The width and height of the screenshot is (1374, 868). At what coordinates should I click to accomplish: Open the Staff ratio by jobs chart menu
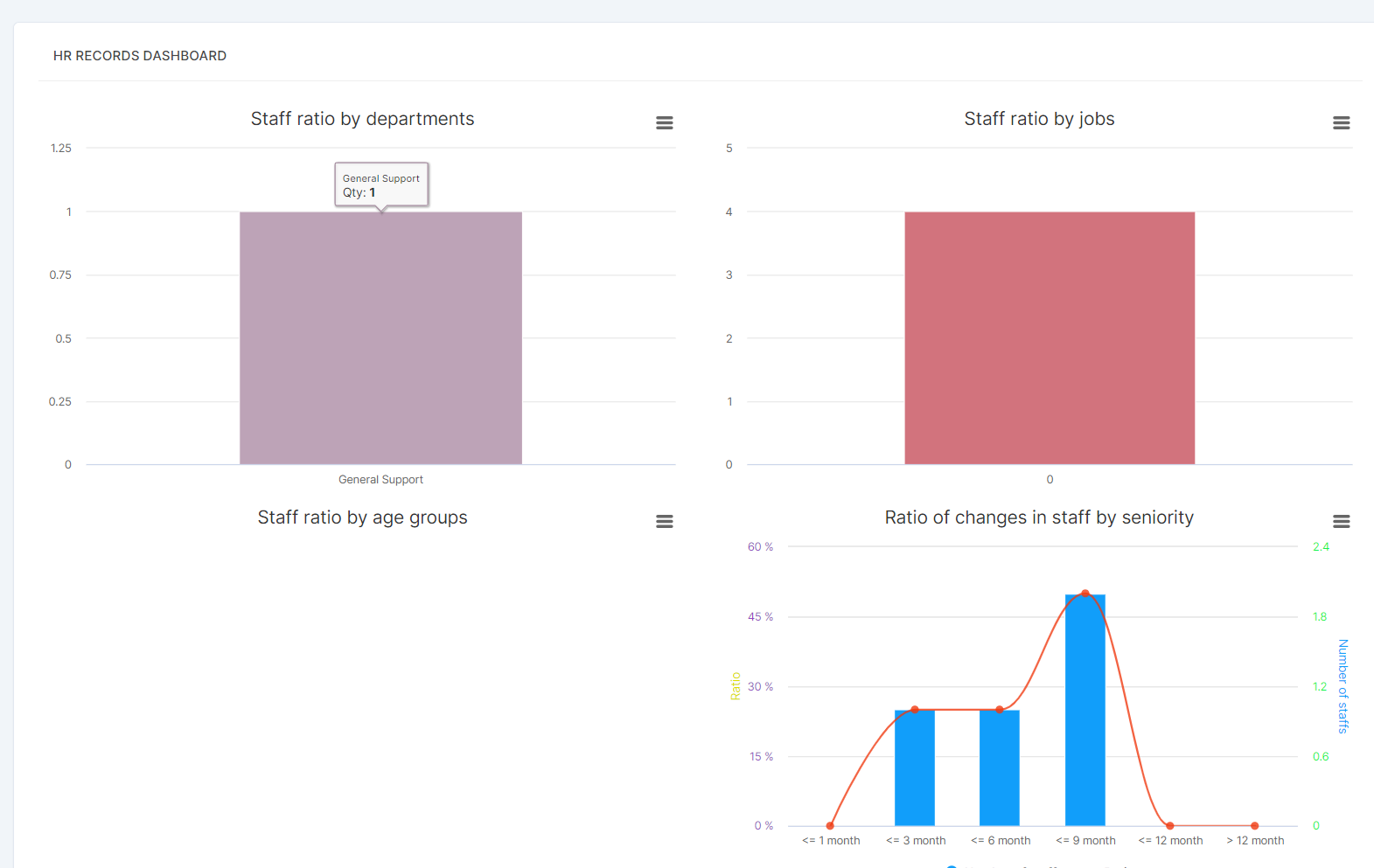click(x=1341, y=123)
